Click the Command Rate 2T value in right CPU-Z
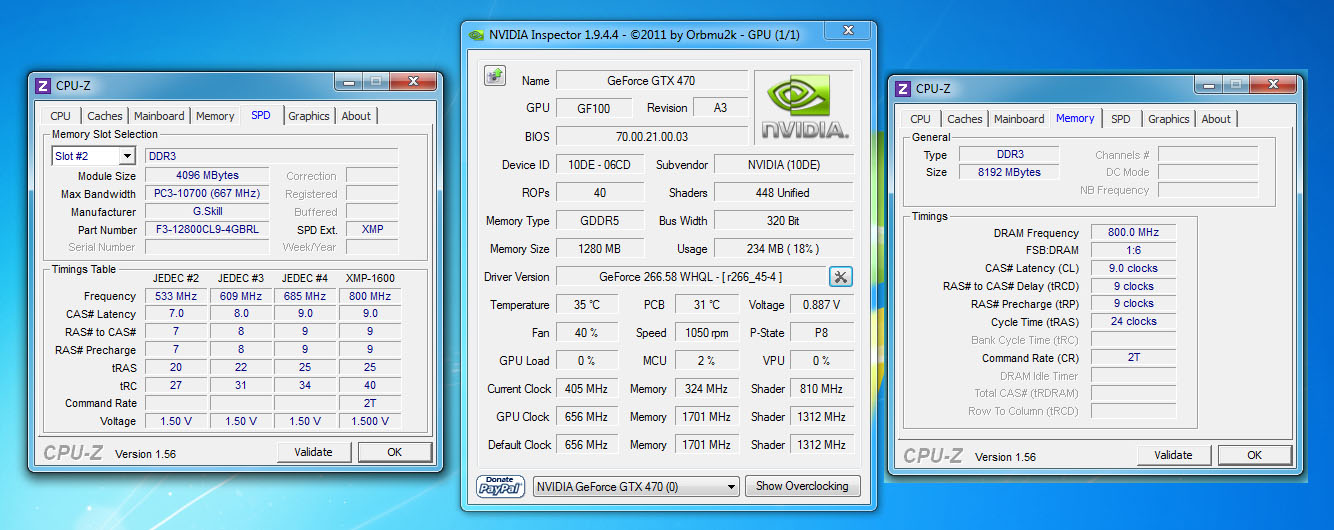Screen dimensions: 1334x530 pyautogui.click(x=1134, y=358)
